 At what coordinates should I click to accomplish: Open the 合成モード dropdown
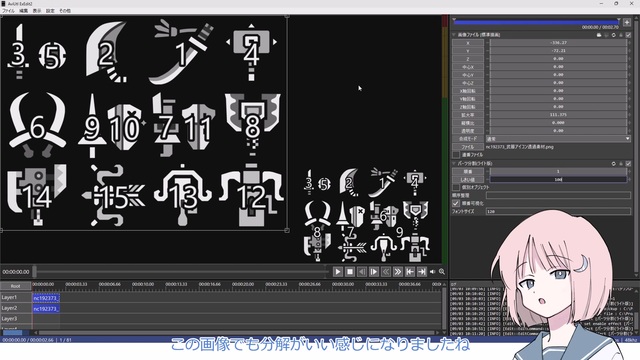click(x=558, y=139)
